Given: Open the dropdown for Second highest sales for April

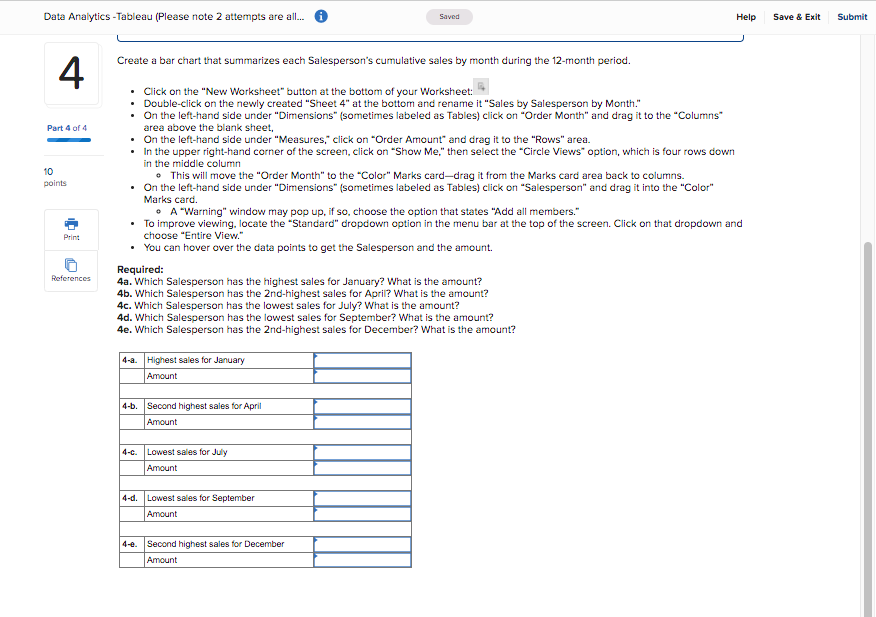Looking at the screenshot, I should click(x=361, y=406).
